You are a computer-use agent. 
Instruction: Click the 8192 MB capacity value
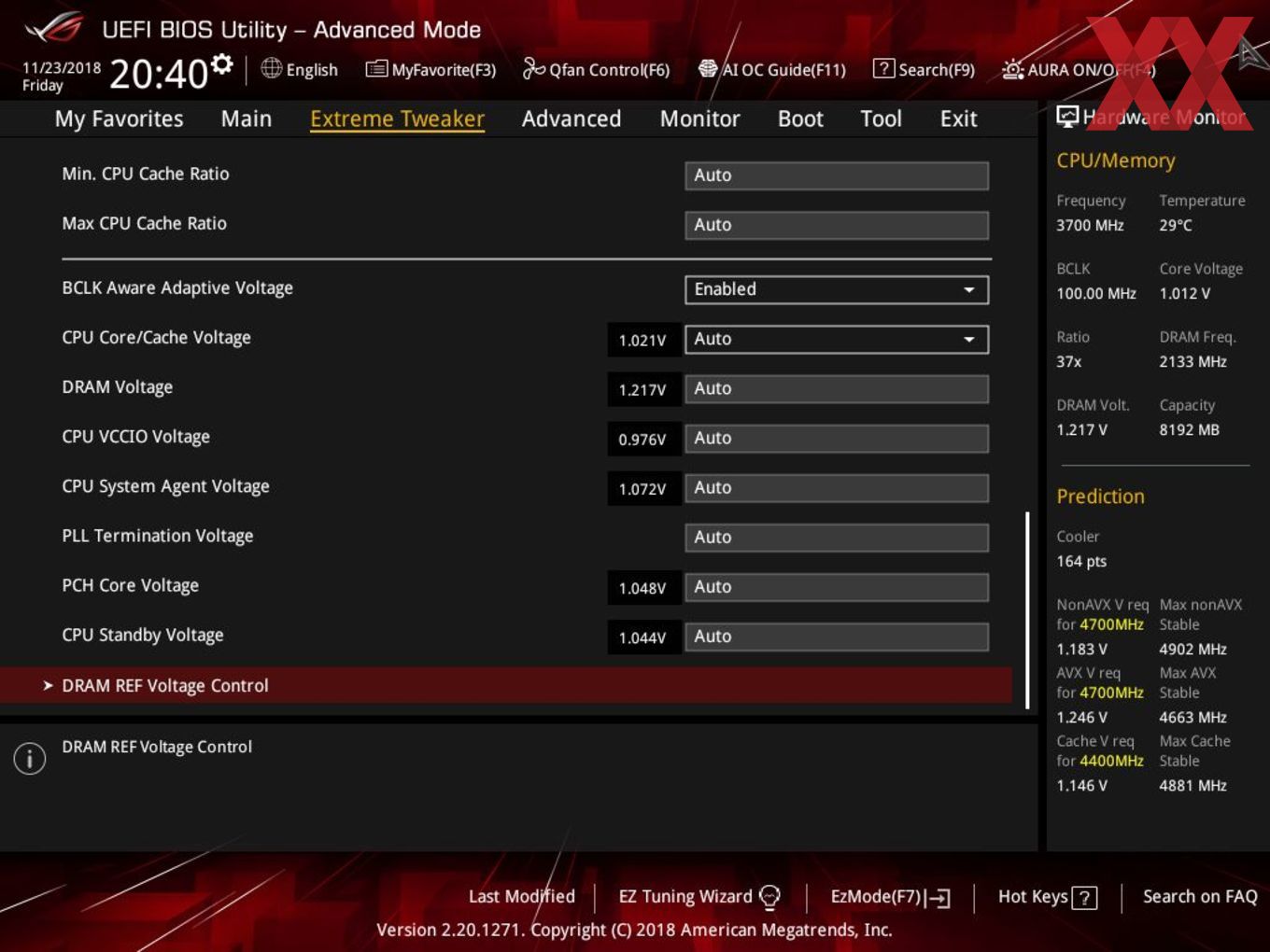click(1190, 429)
